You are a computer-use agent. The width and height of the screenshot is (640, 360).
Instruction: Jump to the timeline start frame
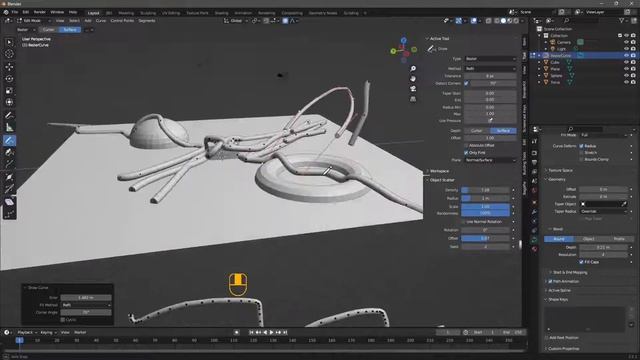251,333
